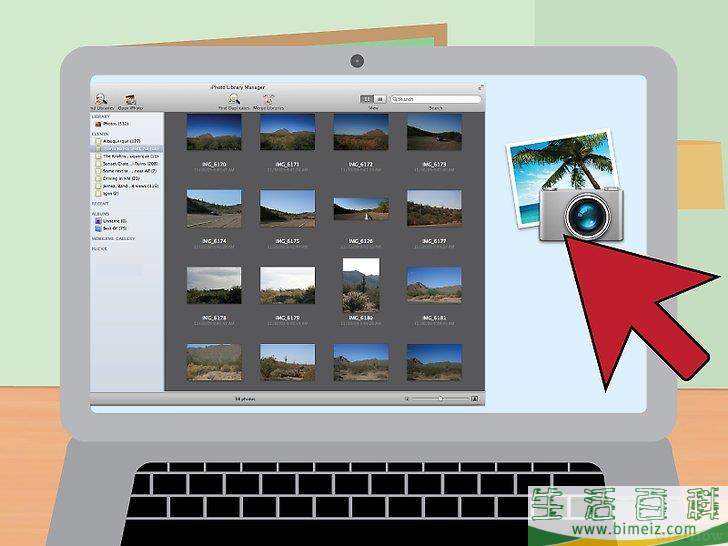Select the Sunset Crater event in sidebar
The height and width of the screenshot is (546, 728).
click(x=125, y=163)
